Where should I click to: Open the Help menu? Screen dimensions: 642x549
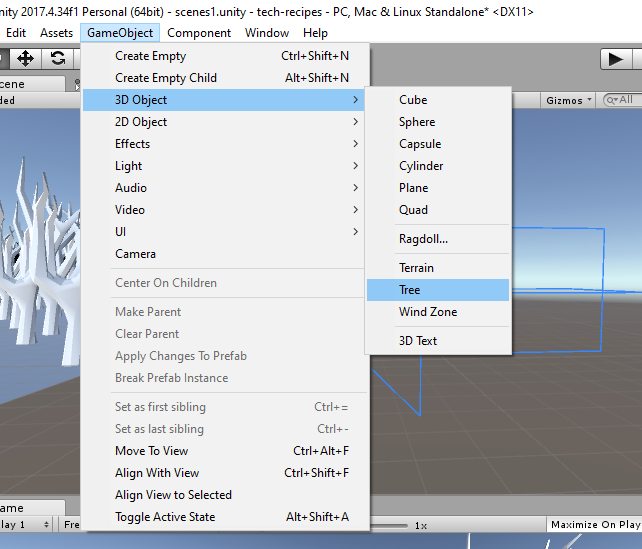(x=315, y=33)
